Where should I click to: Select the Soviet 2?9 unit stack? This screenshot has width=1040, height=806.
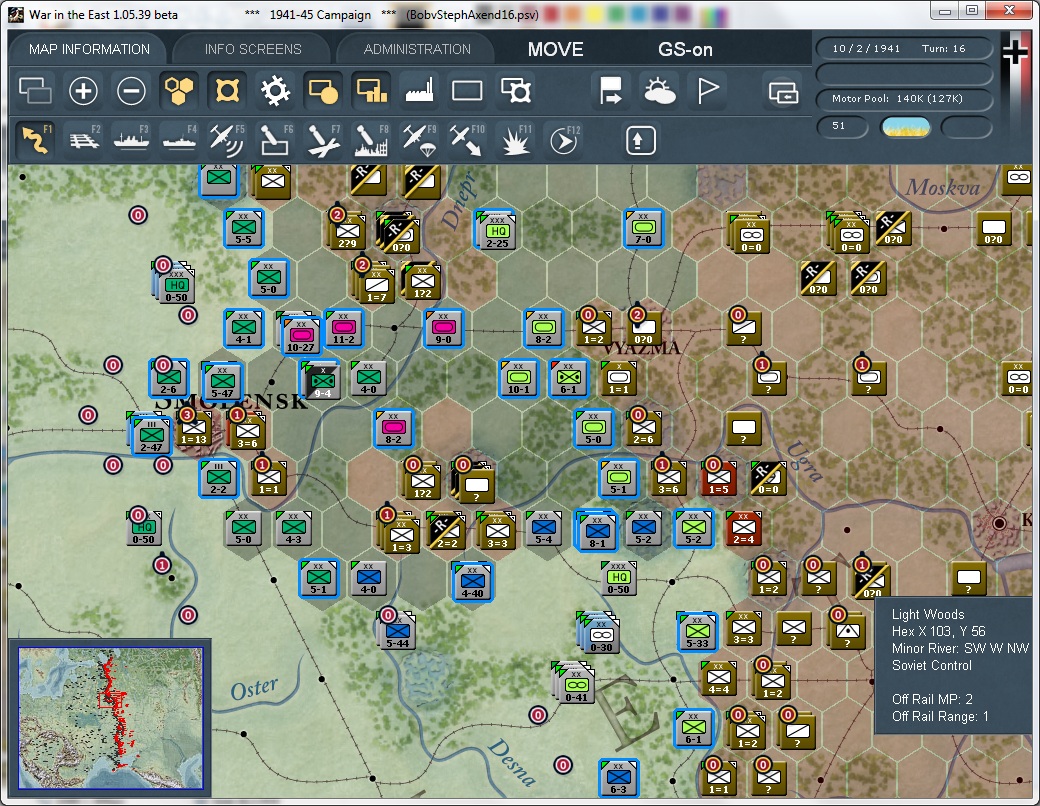click(347, 231)
